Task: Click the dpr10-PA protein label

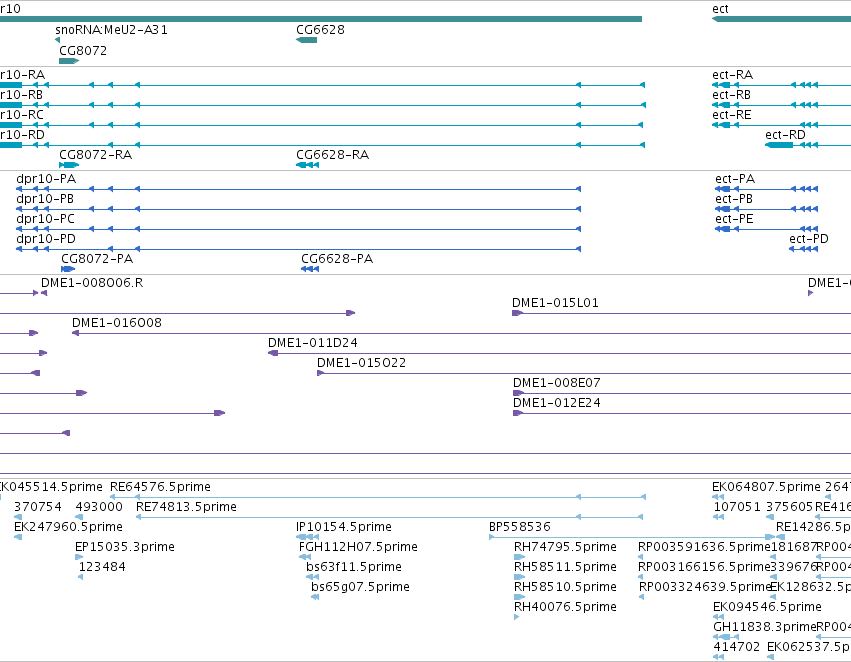Action: click(x=46, y=179)
